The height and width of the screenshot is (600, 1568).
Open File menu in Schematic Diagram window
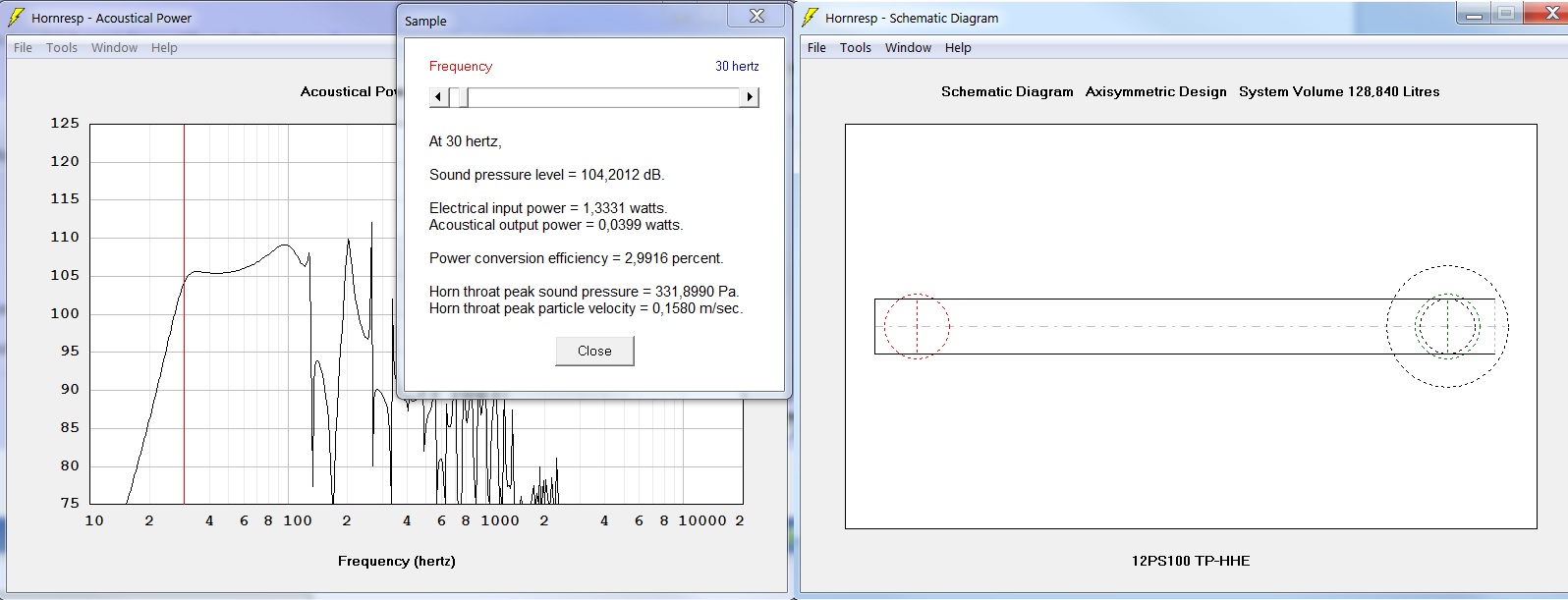[x=816, y=47]
